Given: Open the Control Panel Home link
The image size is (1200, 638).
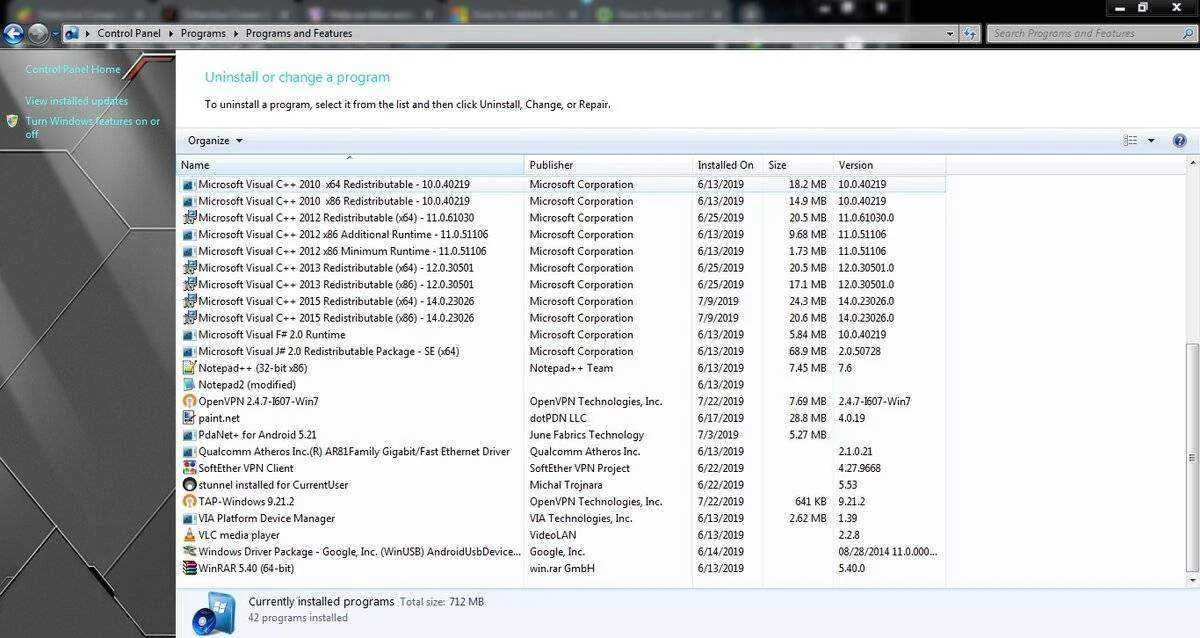Looking at the screenshot, I should (x=72, y=70).
